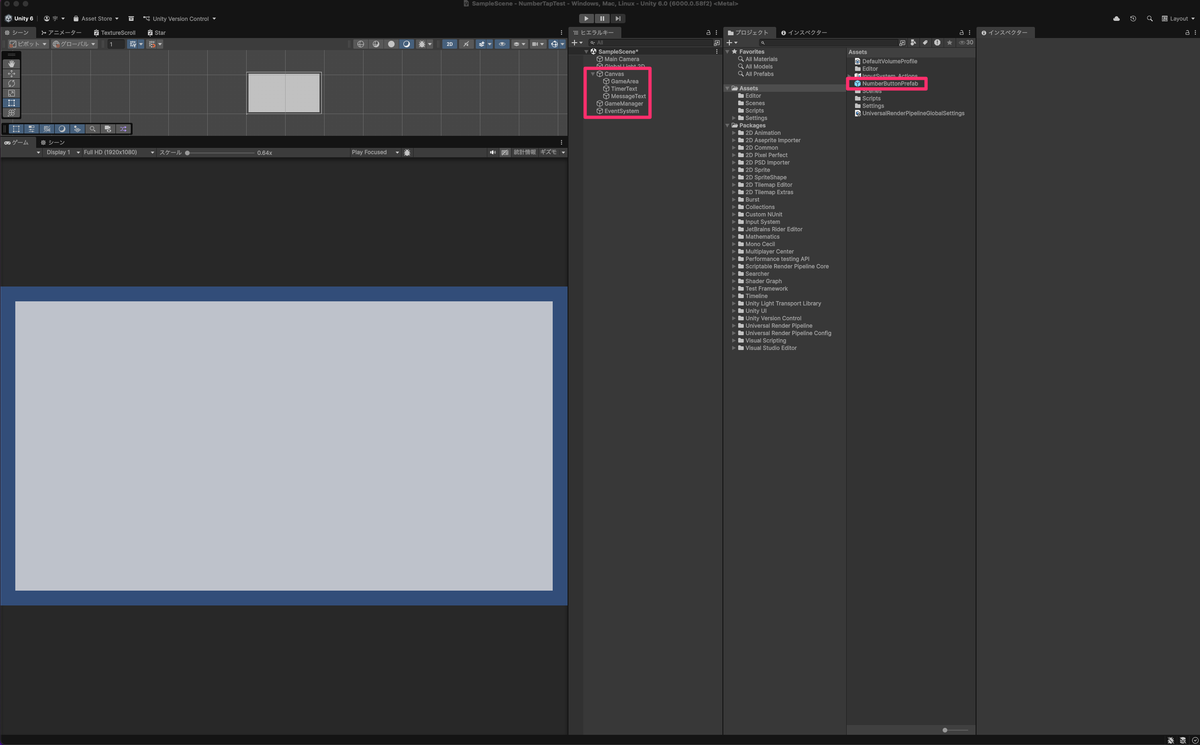
Task: Toggle 2D view mode in scene
Action: pyautogui.click(x=450, y=44)
